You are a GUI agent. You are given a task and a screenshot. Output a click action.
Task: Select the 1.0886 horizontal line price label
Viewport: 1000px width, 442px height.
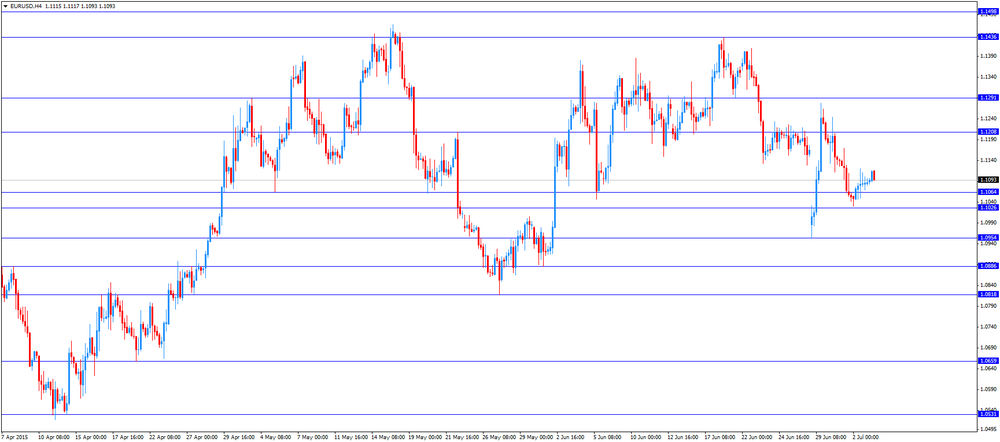click(x=987, y=266)
